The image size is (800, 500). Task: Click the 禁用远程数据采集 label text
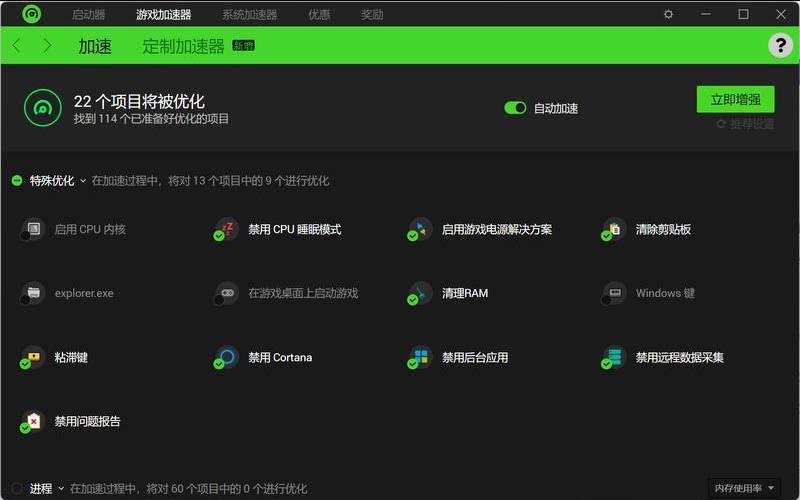pos(680,357)
